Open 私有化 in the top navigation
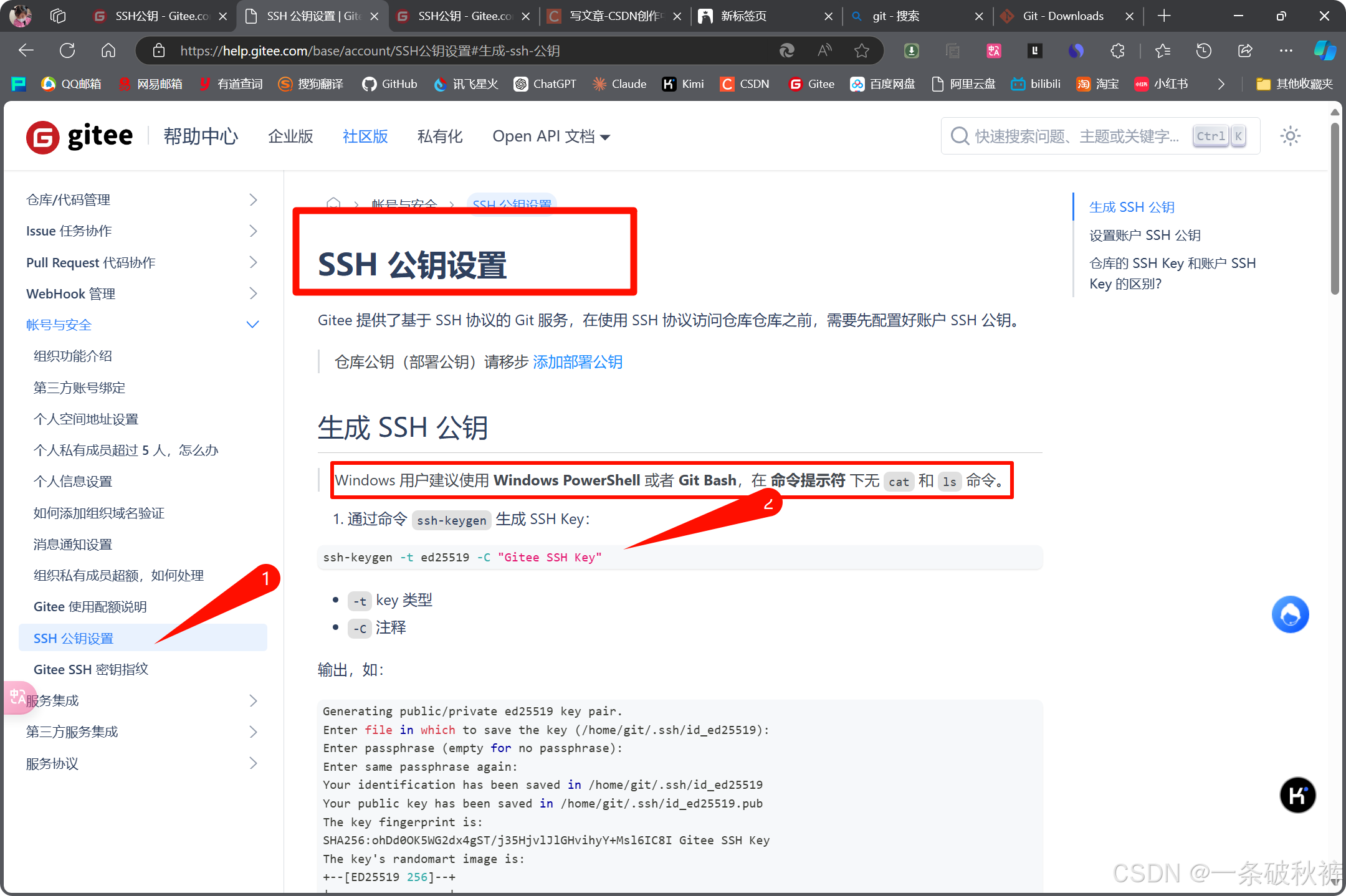This screenshot has width=1346, height=896. pyautogui.click(x=440, y=136)
